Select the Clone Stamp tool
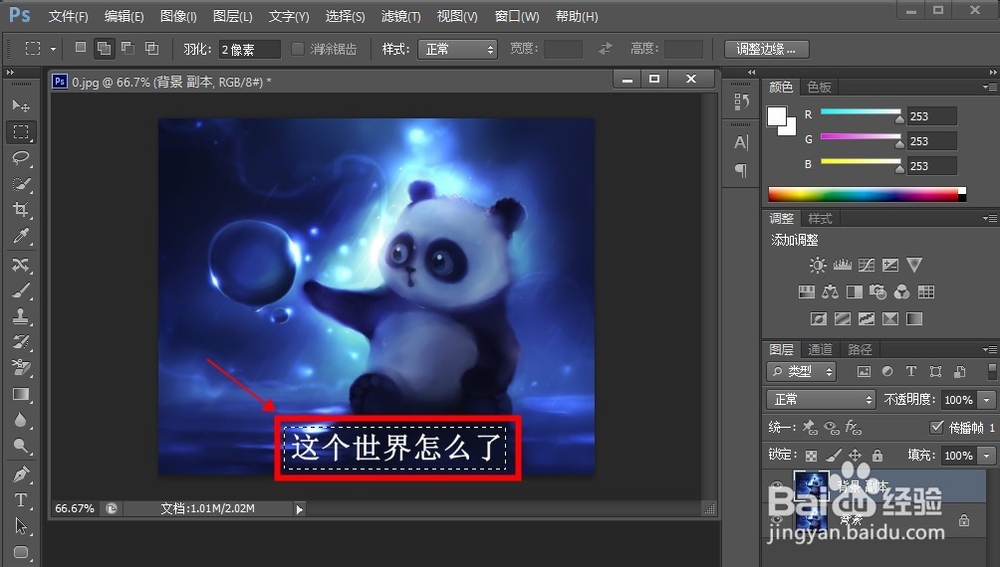This screenshot has height=567, width=1000. (x=21, y=316)
